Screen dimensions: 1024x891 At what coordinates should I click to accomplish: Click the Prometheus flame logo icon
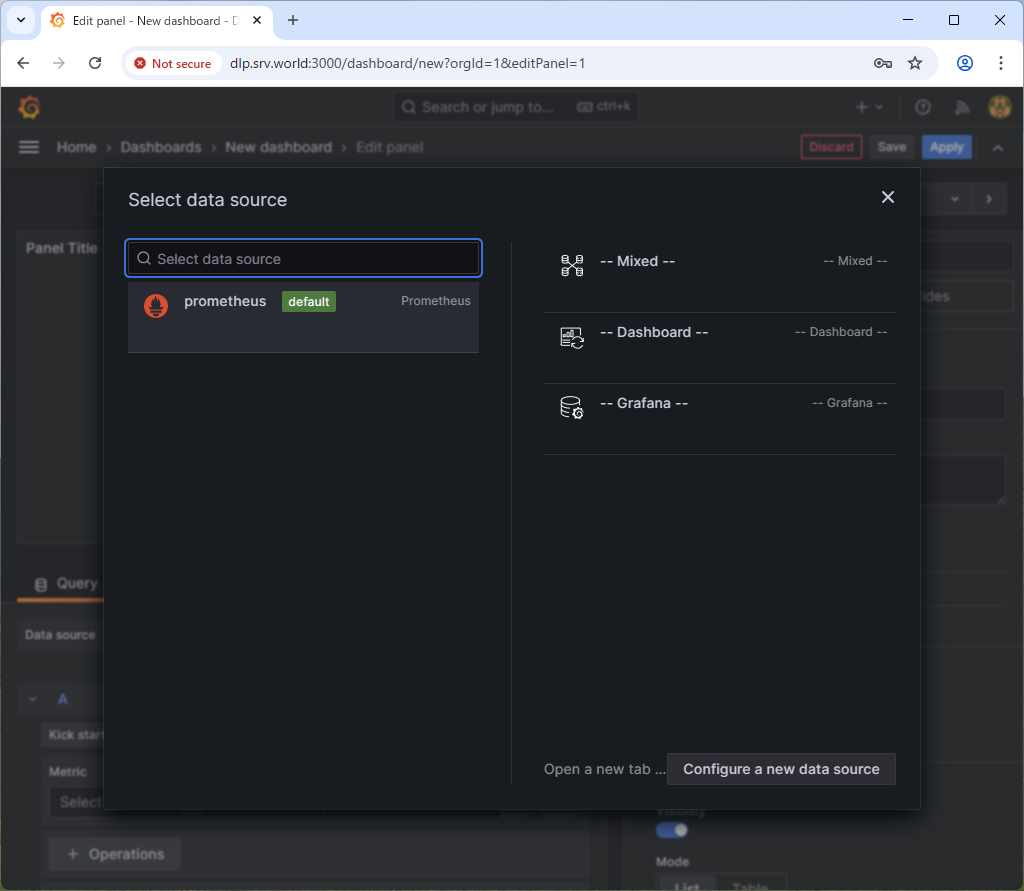point(156,305)
